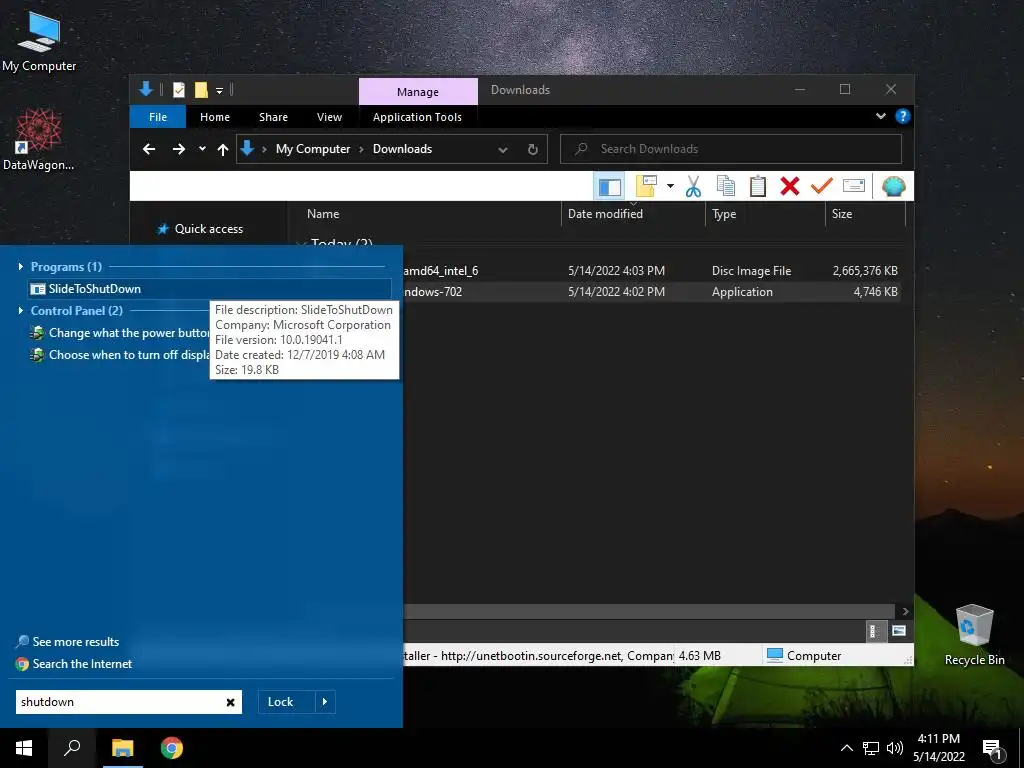Image resolution: width=1024 pixels, height=768 pixels.
Task: Click Search the Internet
Action: (74, 664)
